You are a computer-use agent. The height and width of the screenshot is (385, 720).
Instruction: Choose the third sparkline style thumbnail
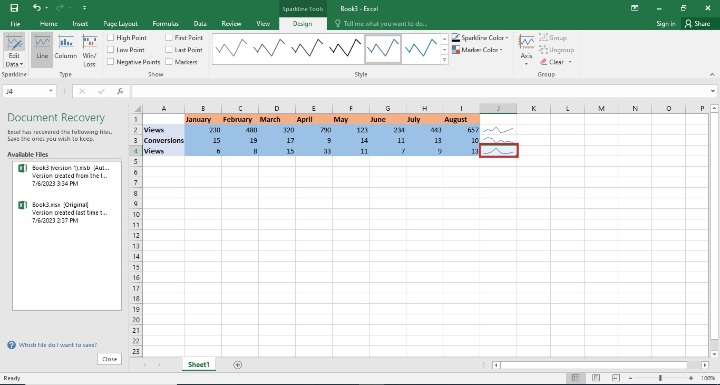click(307, 48)
